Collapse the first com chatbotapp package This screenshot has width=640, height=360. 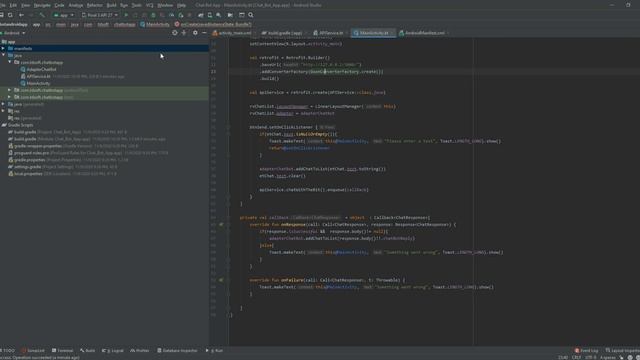coord(10,62)
